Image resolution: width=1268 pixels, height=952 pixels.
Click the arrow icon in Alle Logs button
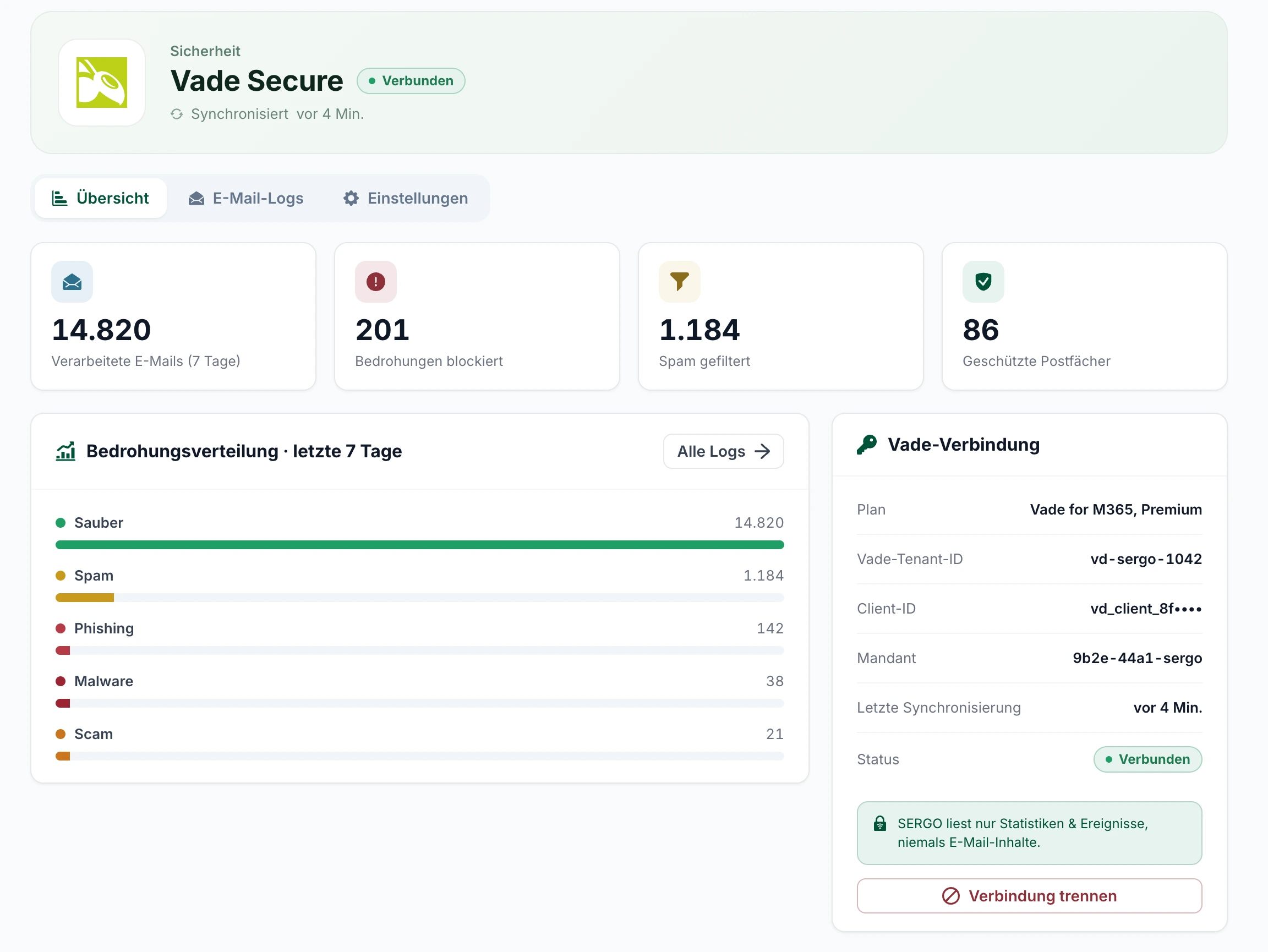pos(762,451)
